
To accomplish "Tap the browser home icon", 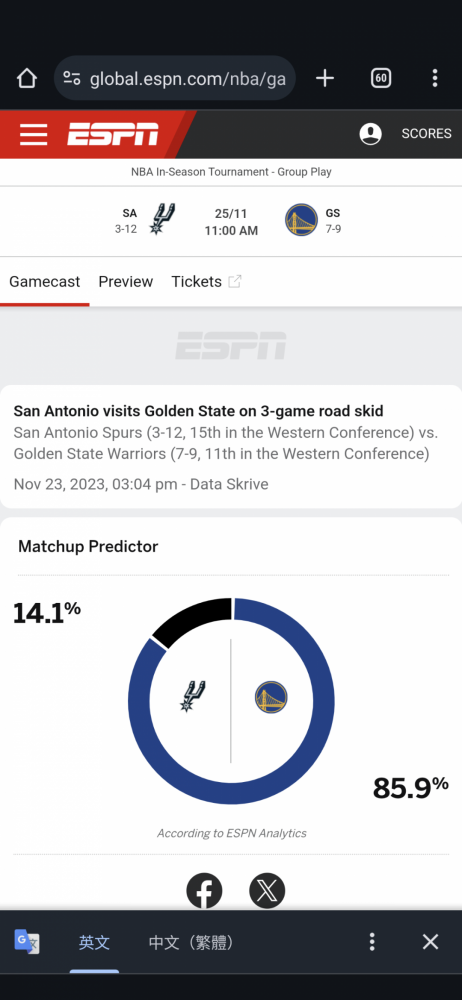I will coord(27,78).
